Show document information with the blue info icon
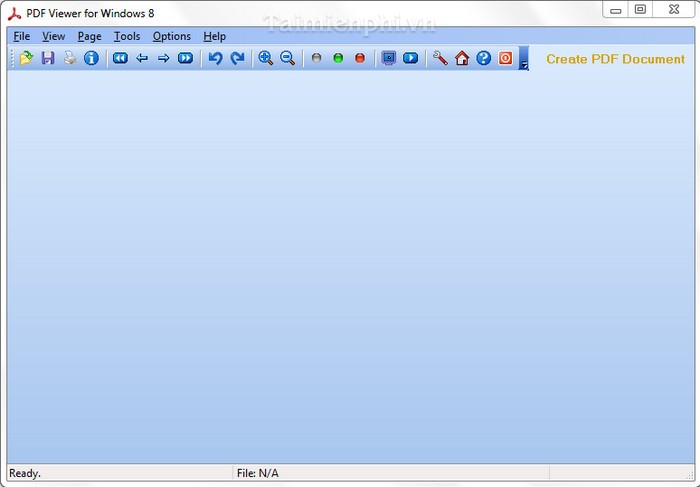700x487 pixels. [92, 58]
